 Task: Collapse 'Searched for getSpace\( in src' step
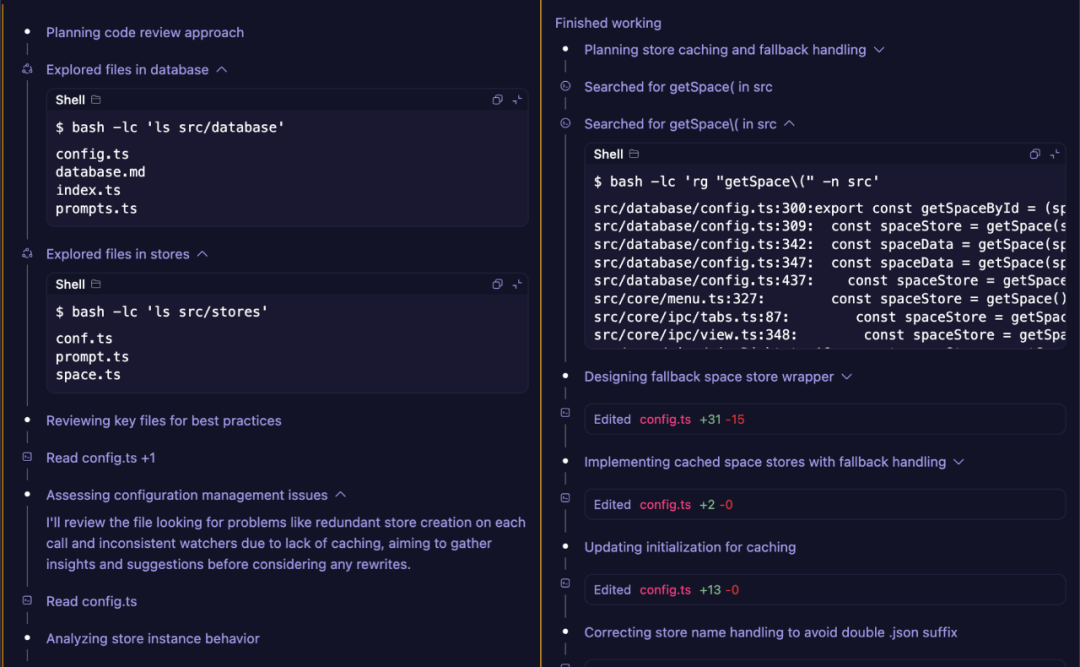pos(789,124)
